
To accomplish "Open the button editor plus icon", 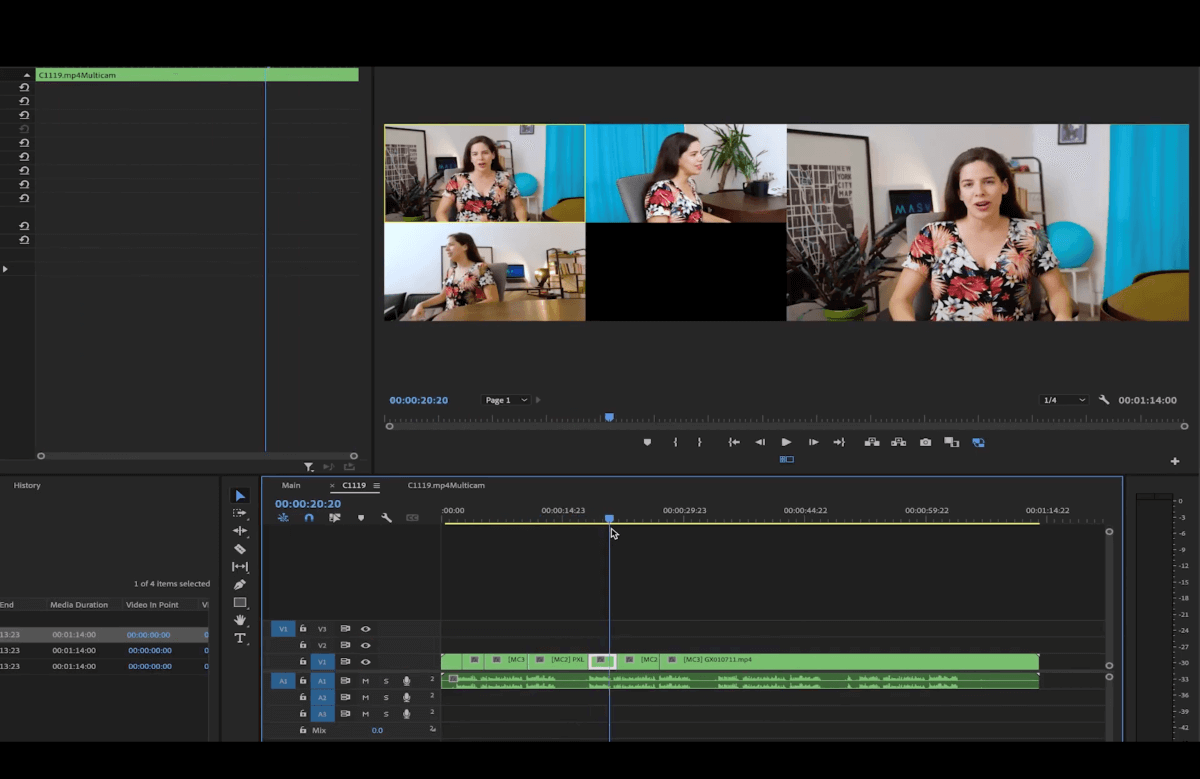I will coord(1175,461).
